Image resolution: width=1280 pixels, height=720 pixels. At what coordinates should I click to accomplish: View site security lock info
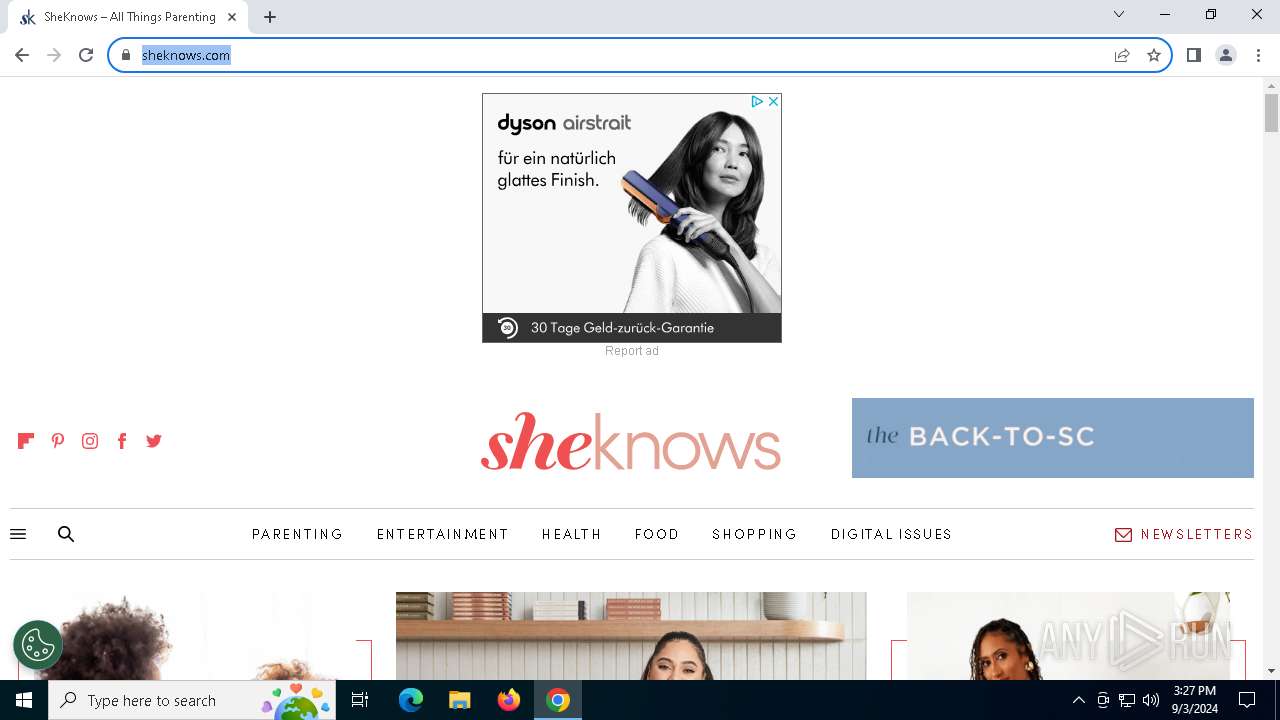coord(126,55)
